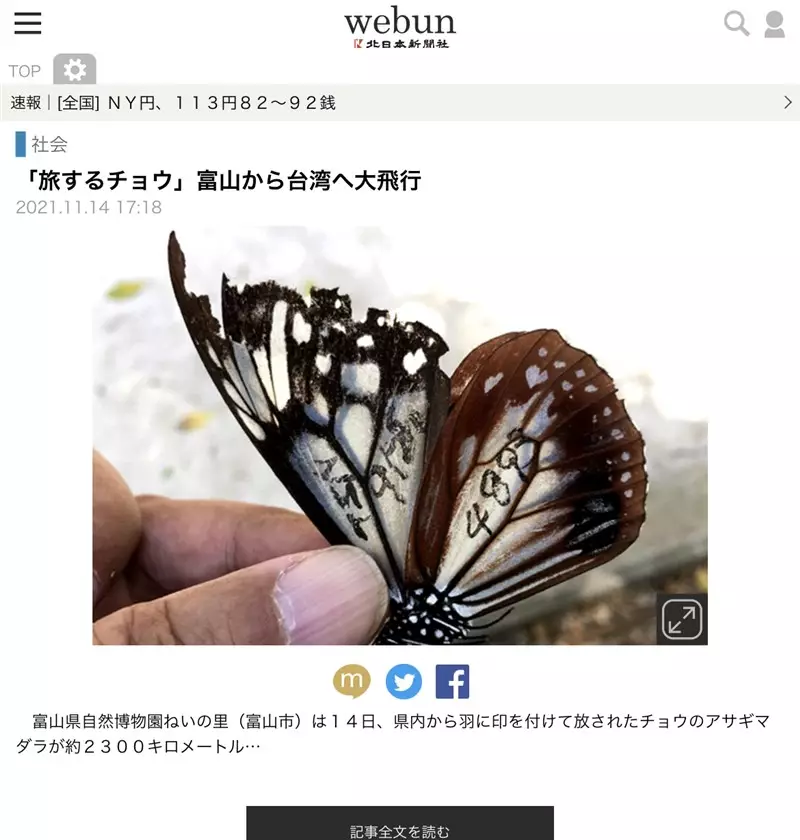Click the 記事全文を読む button
Image resolution: width=800 pixels, height=840 pixels.
[400, 823]
